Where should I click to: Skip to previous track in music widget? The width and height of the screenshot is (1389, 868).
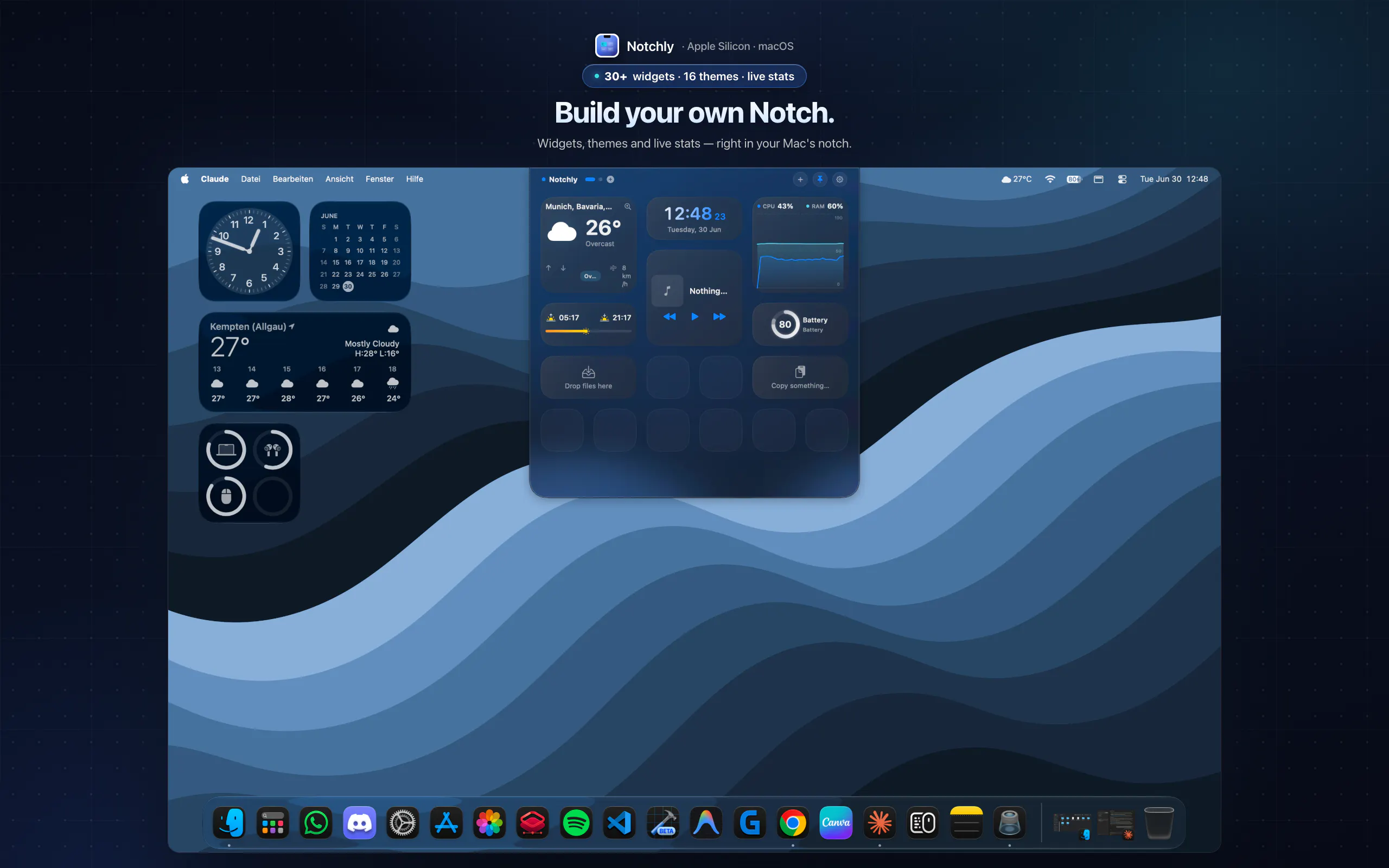tap(669, 316)
